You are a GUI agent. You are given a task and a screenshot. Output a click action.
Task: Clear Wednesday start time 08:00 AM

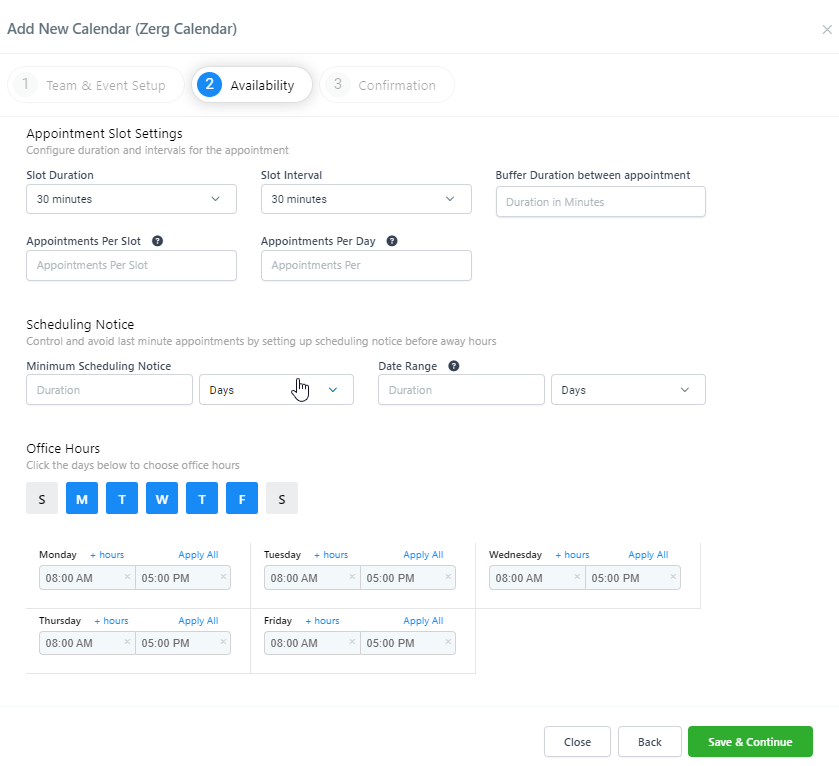pyautogui.click(x=577, y=576)
